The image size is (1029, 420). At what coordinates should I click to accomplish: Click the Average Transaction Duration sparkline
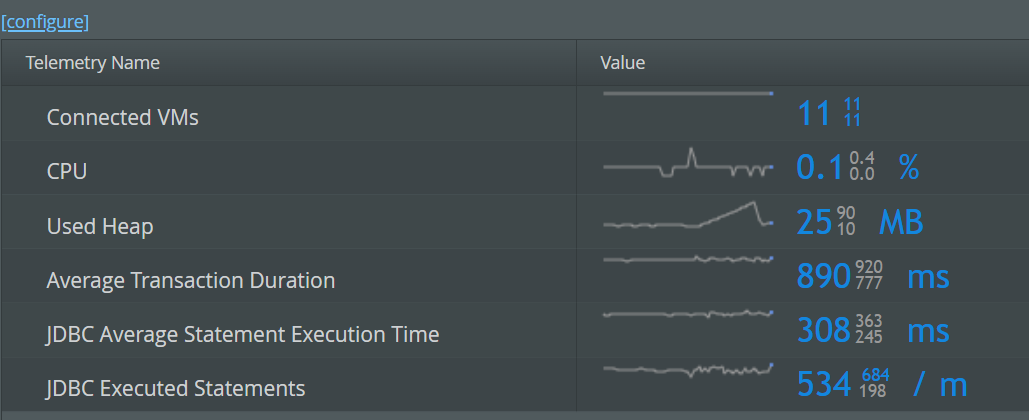click(x=688, y=259)
